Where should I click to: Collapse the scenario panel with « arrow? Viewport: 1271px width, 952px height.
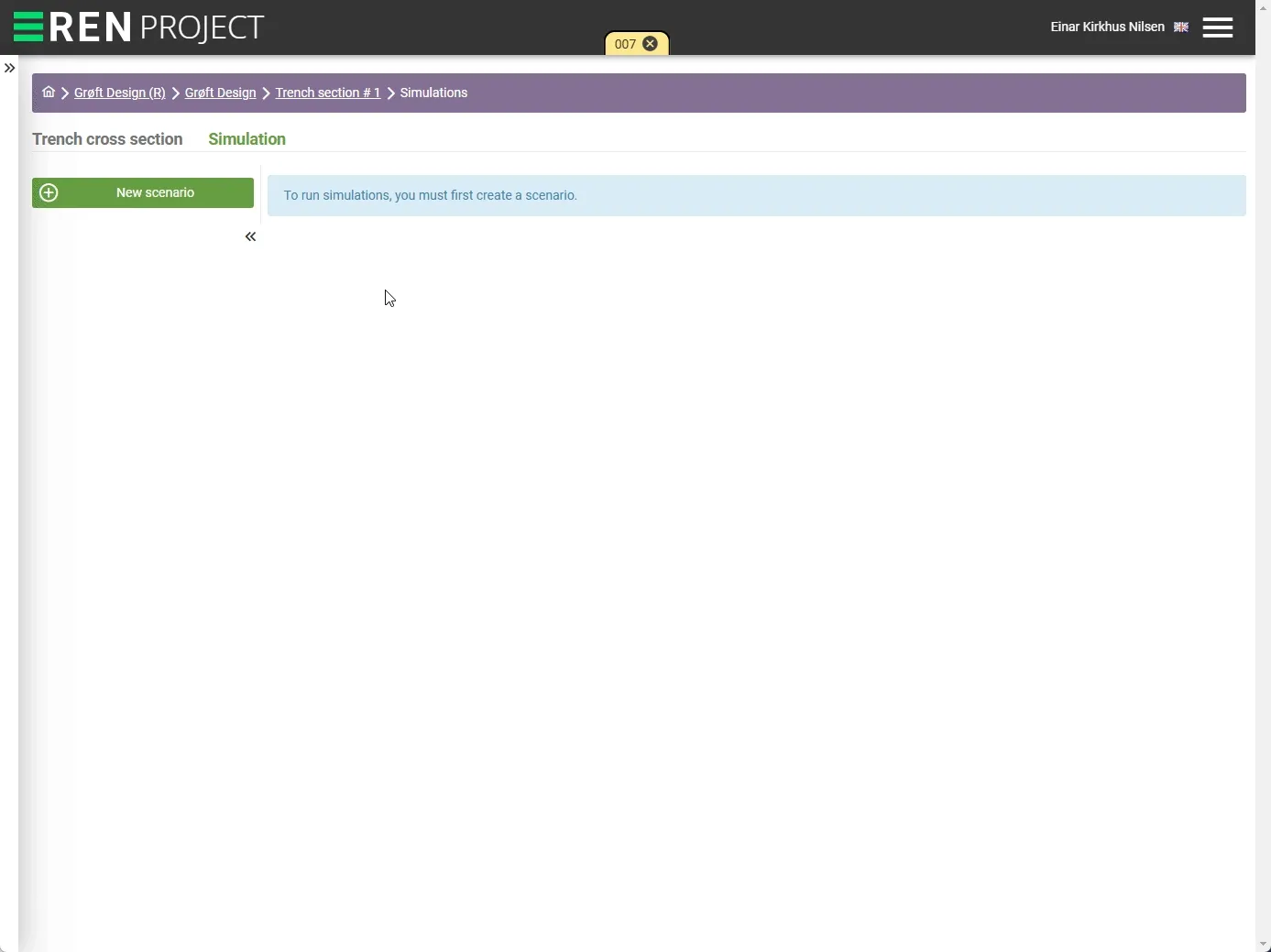pos(250,236)
